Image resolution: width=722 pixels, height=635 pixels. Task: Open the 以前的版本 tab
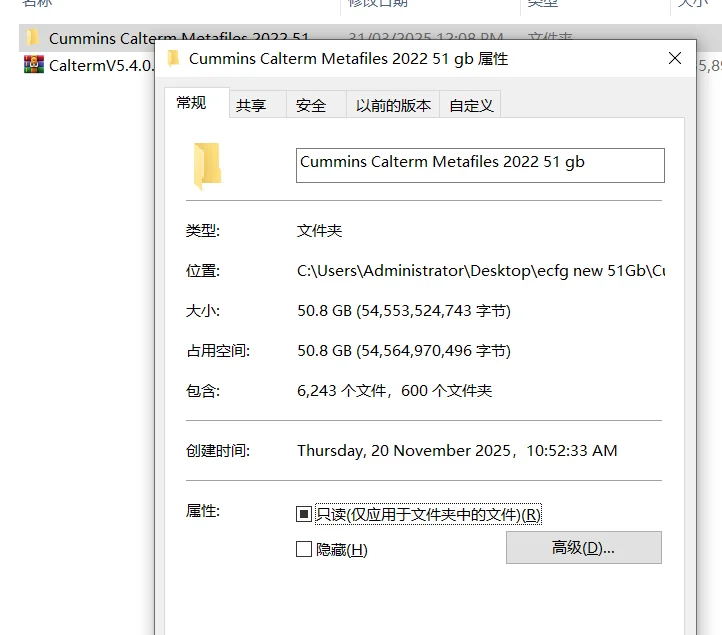[x=393, y=105]
